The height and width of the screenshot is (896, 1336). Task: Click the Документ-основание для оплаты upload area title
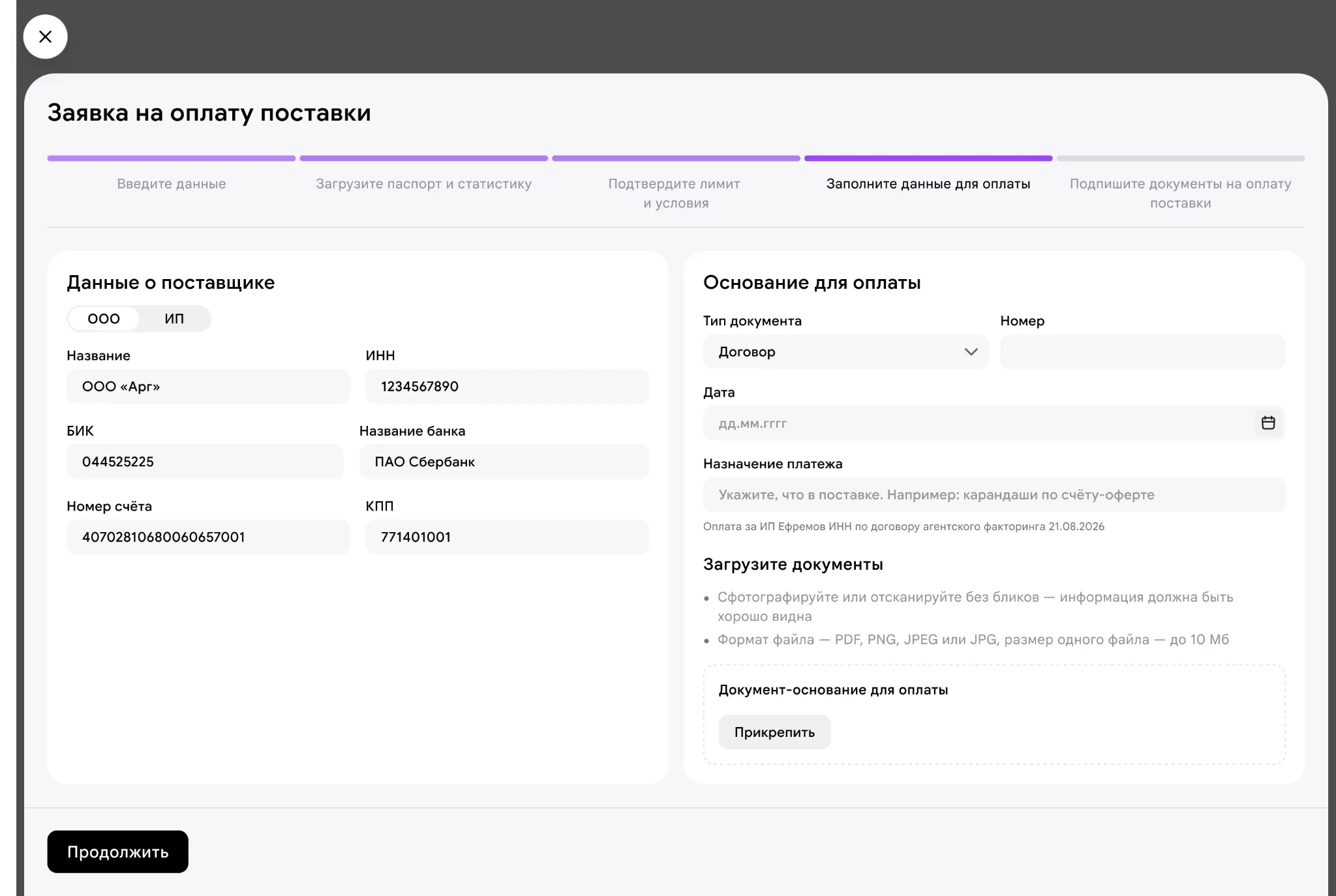tap(833, 690)
